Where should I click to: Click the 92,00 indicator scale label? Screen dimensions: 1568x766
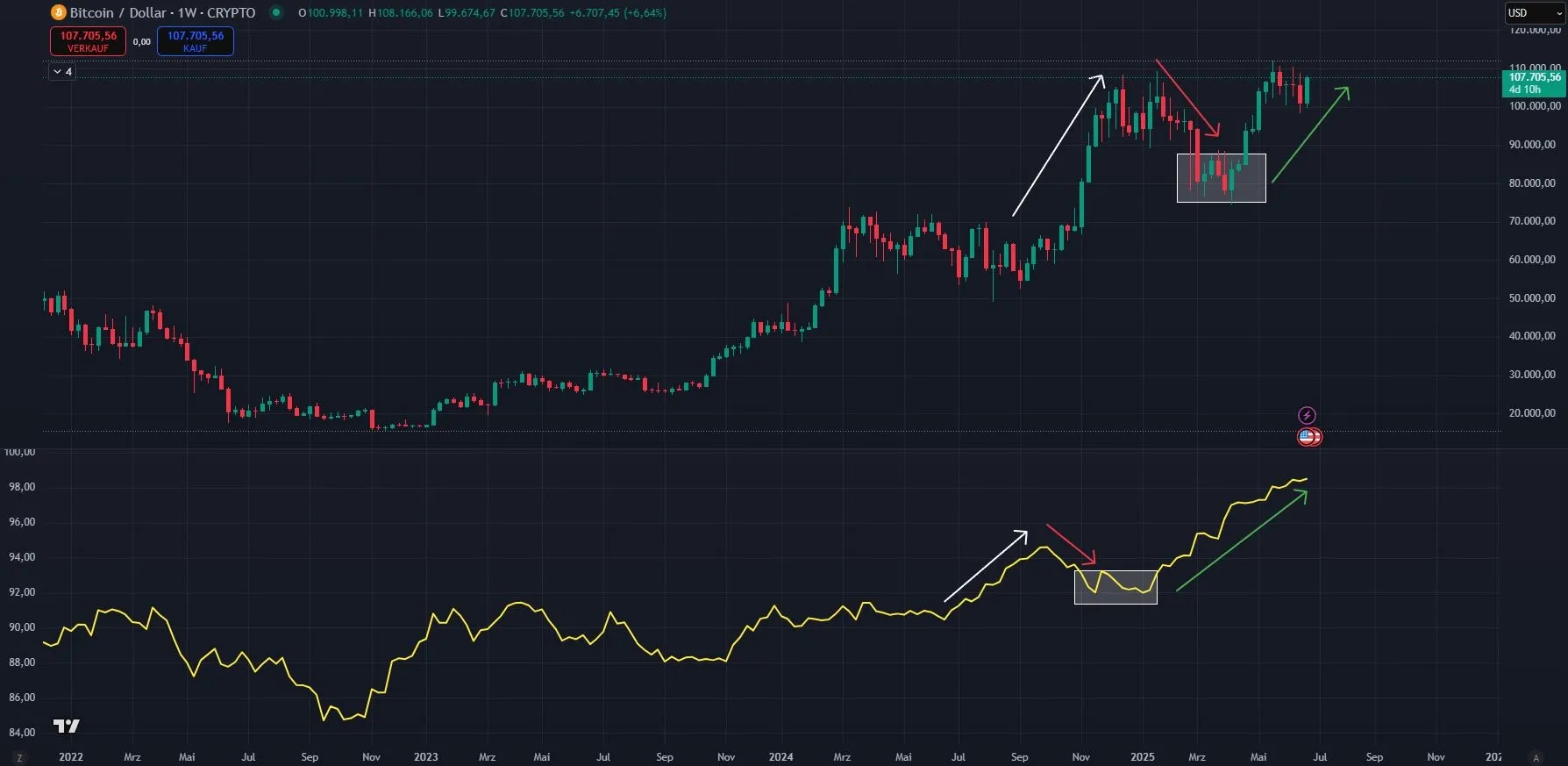[22, 592]
